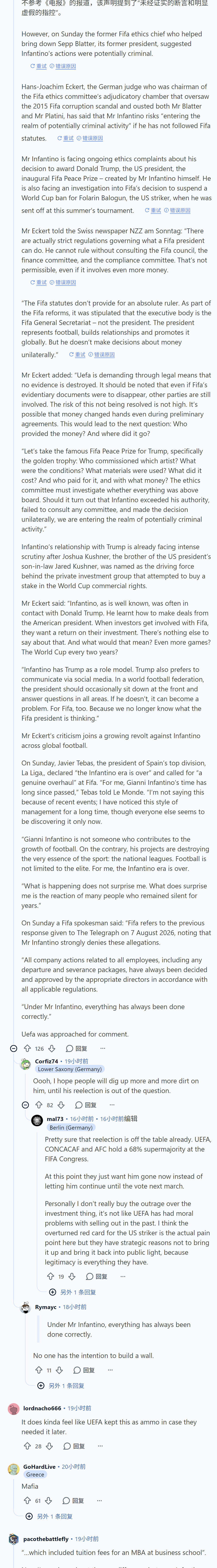
Task: Expand one more reply under Rymayc
Action: click(x=61, y=1385)
